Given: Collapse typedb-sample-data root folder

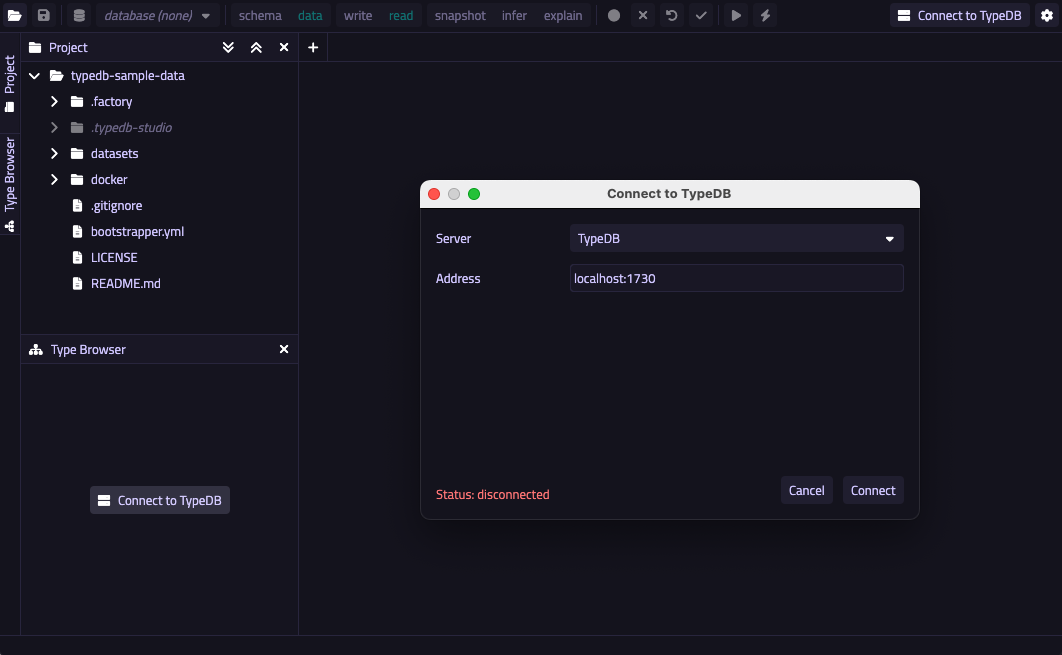Looking at the screenshot, I should point(35,76).
